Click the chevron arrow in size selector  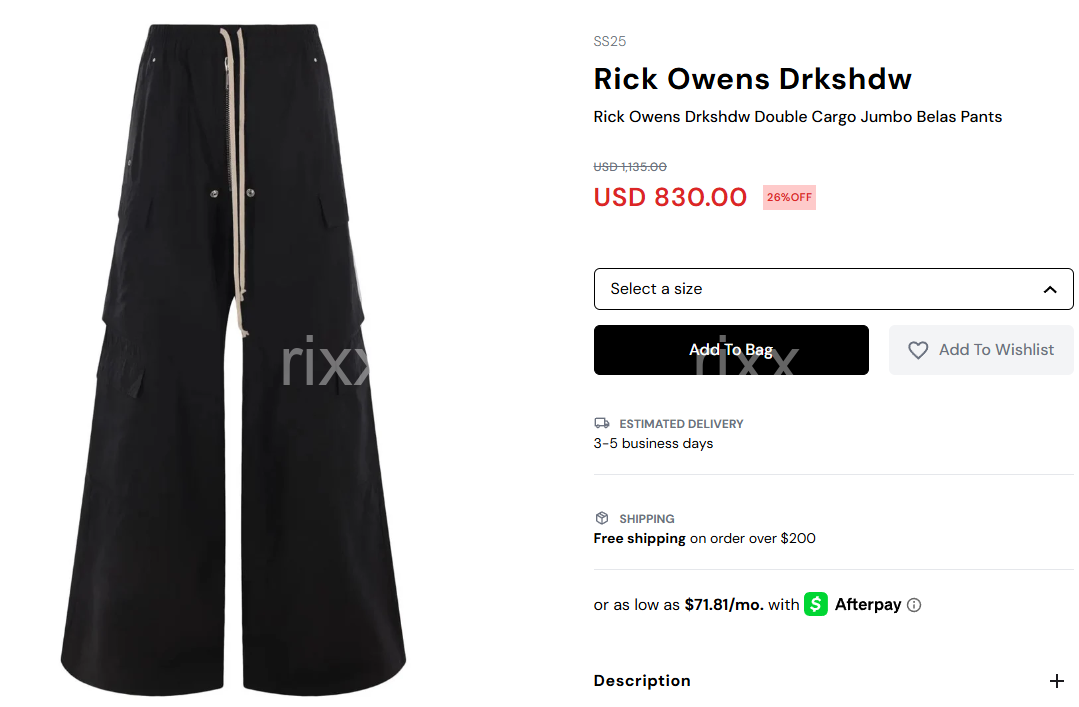tap(1049, 290)
